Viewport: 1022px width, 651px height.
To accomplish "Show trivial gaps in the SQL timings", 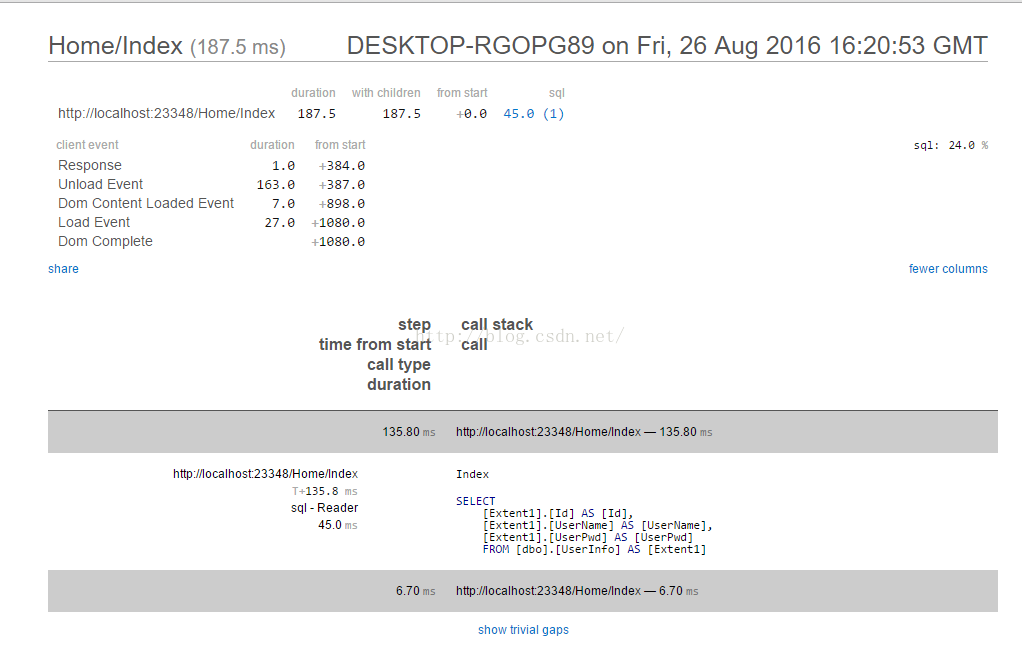I will (x=523, y=629).
